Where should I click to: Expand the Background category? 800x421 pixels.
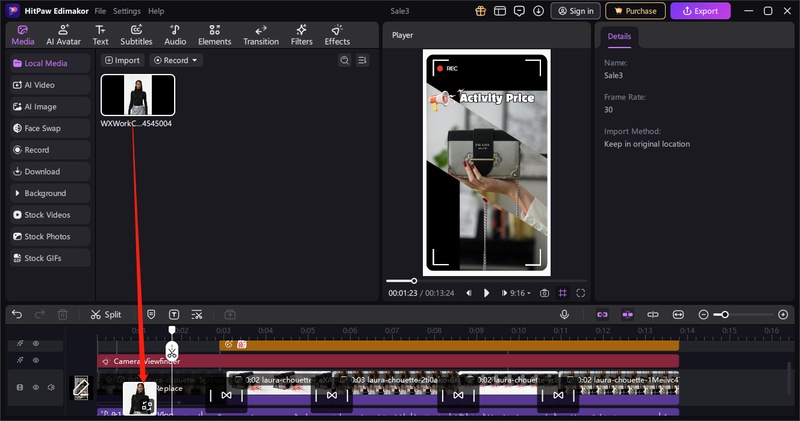pyautogui.click(x=50, y=193)
